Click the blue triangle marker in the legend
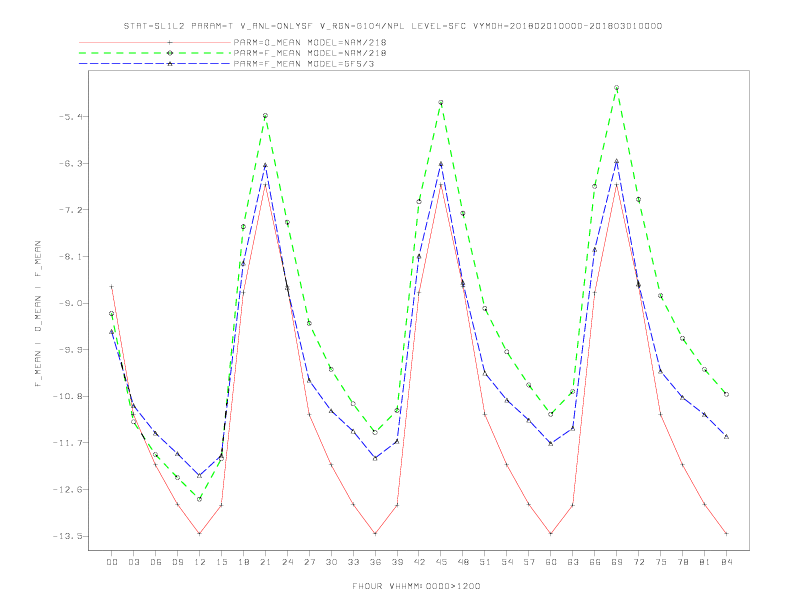 170,64
